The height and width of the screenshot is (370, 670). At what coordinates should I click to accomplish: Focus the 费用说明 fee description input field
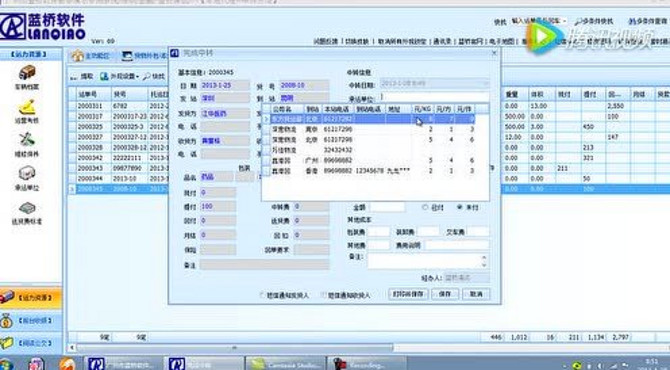457,245
